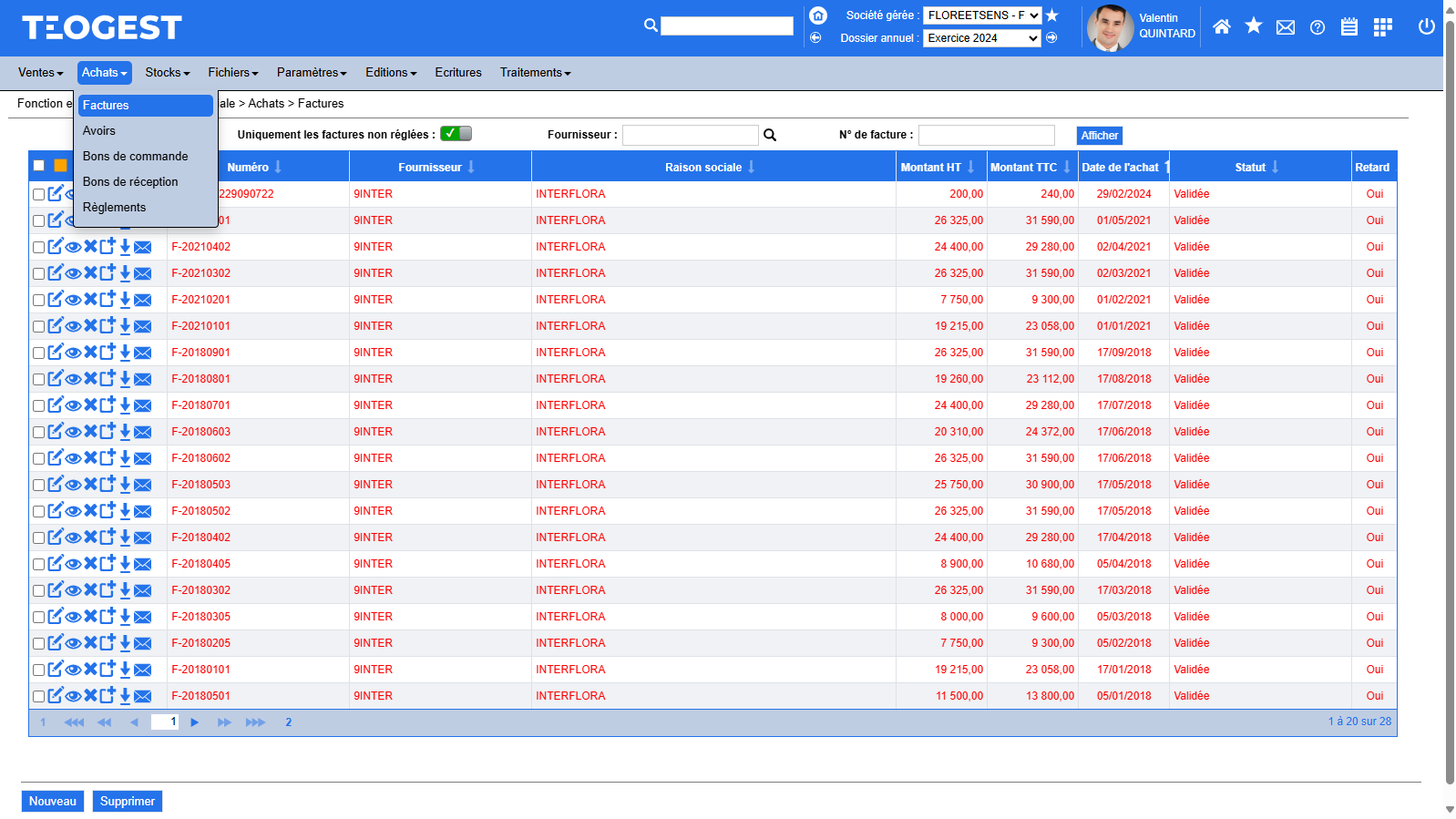Click the home icon in top bar
1456x819 pixels.
point(1222,27)
